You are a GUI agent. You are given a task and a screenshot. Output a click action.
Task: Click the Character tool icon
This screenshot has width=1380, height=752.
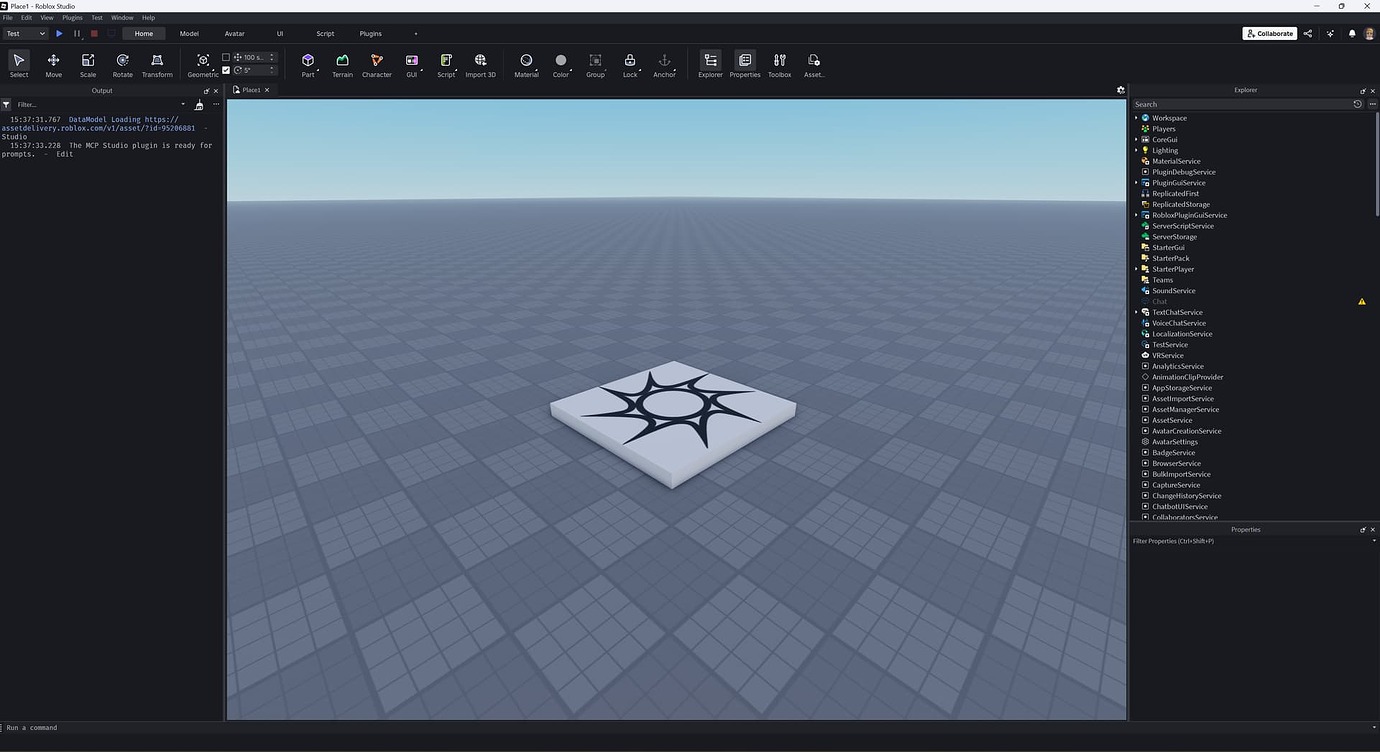point(377,65)
